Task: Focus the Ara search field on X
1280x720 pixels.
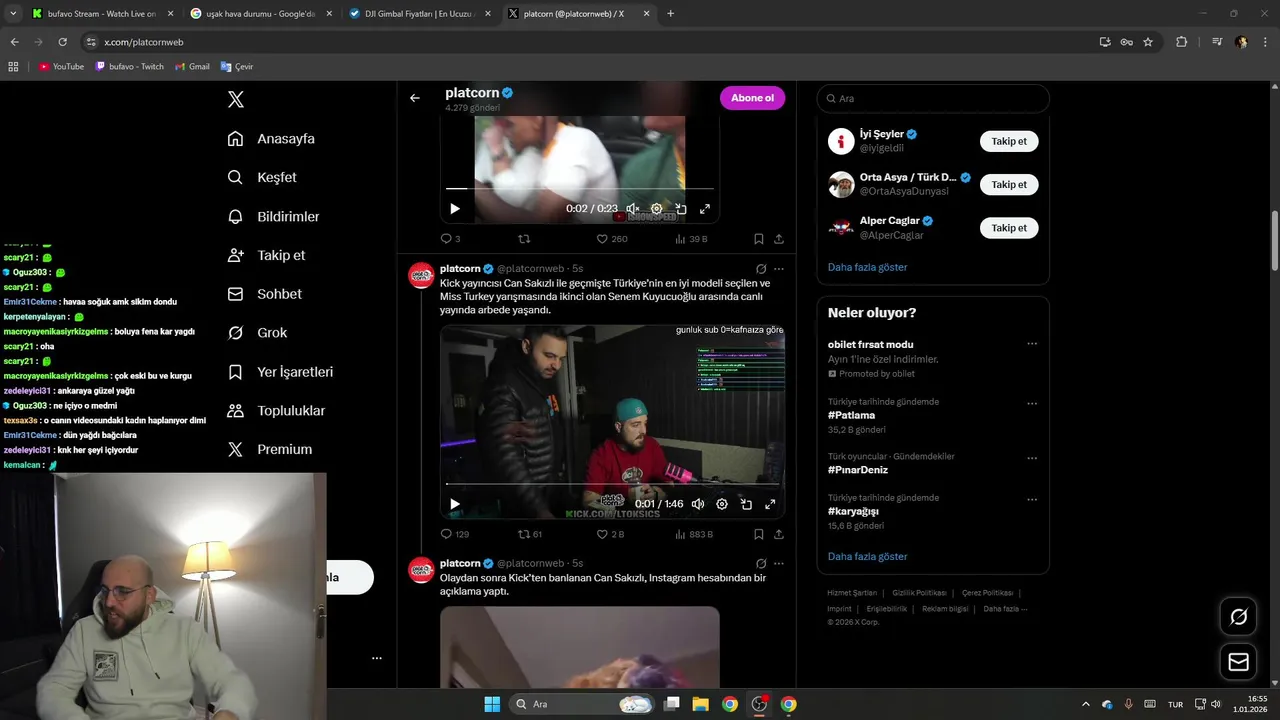Action: click(x=933, y=98)
